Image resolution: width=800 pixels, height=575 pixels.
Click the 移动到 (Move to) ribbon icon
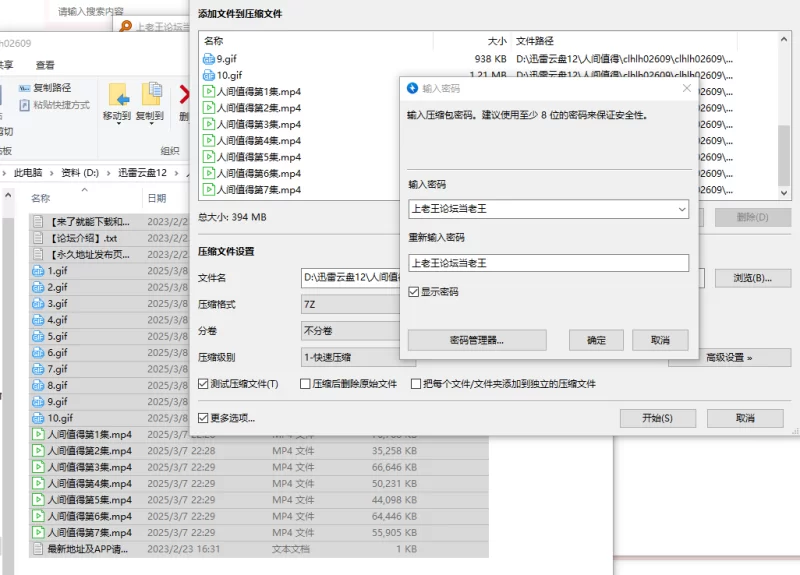tap(117, 95)
